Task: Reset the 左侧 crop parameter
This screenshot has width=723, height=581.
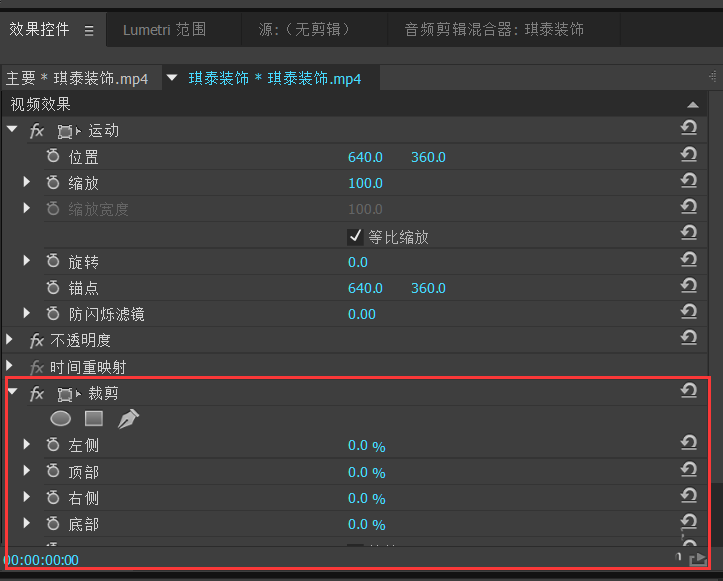Action: pyautogui.click(x=689, y=443)
